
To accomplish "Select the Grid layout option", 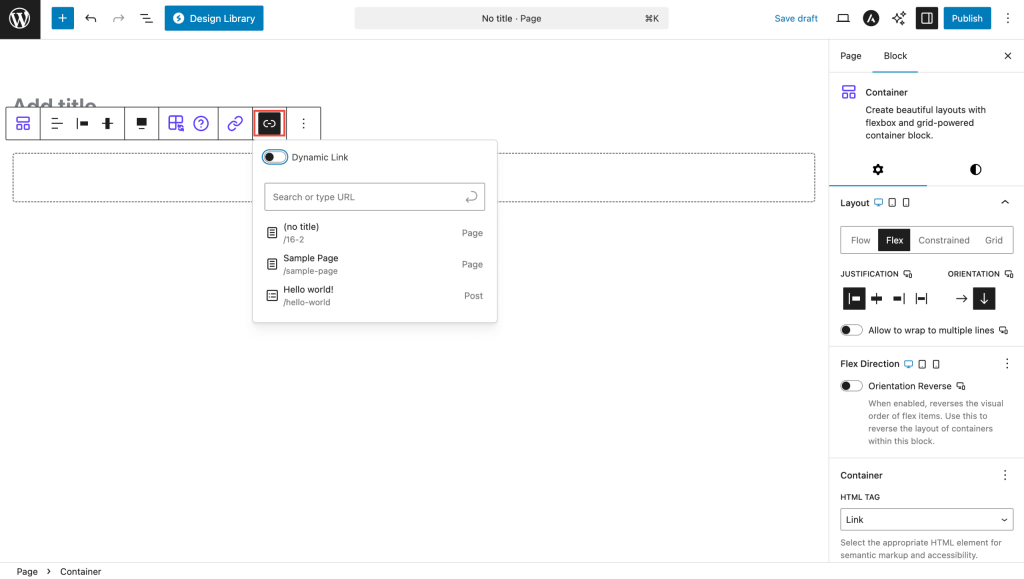I will [993, 240].
